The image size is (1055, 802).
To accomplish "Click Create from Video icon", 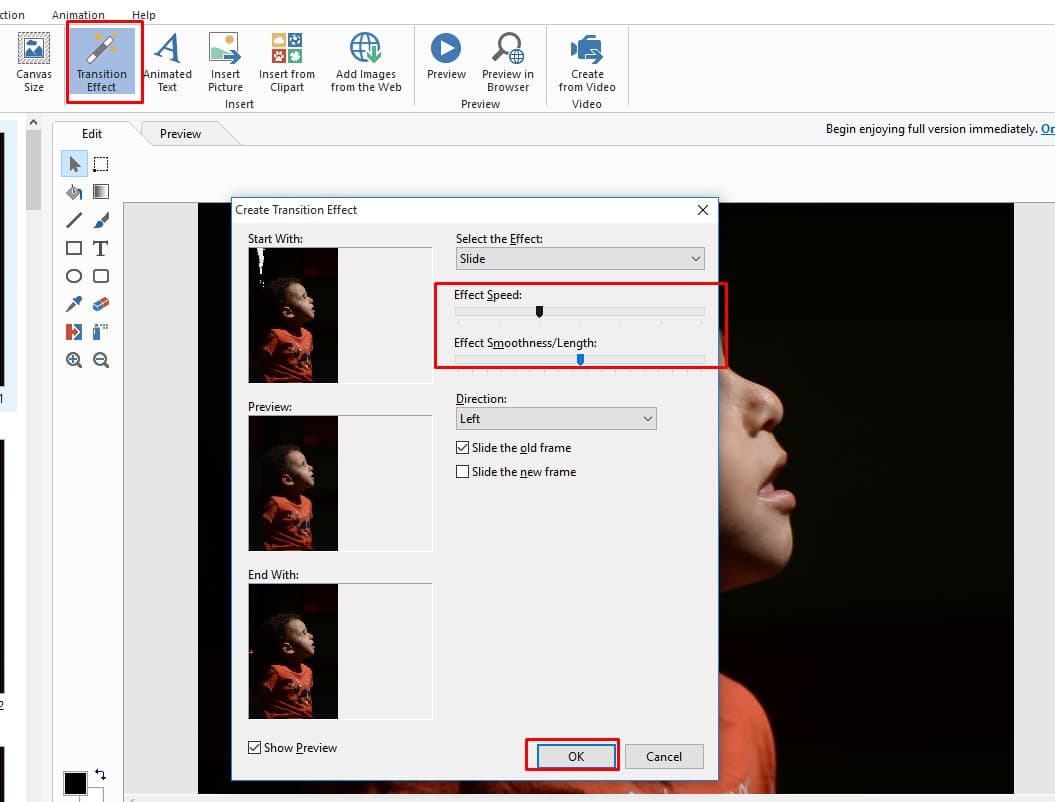I will (587, 50).
